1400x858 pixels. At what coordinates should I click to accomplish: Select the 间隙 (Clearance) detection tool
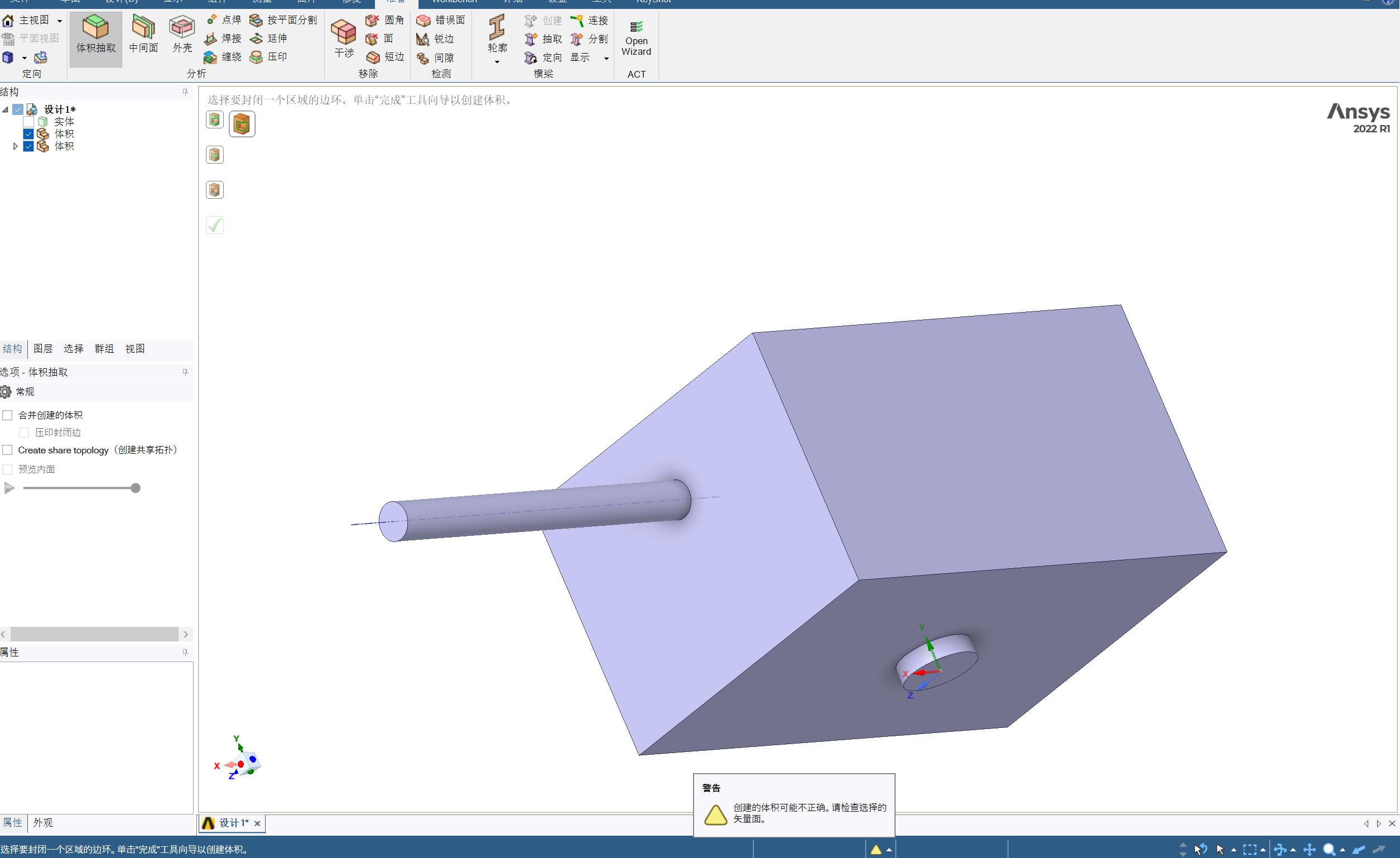coord(435,57)
